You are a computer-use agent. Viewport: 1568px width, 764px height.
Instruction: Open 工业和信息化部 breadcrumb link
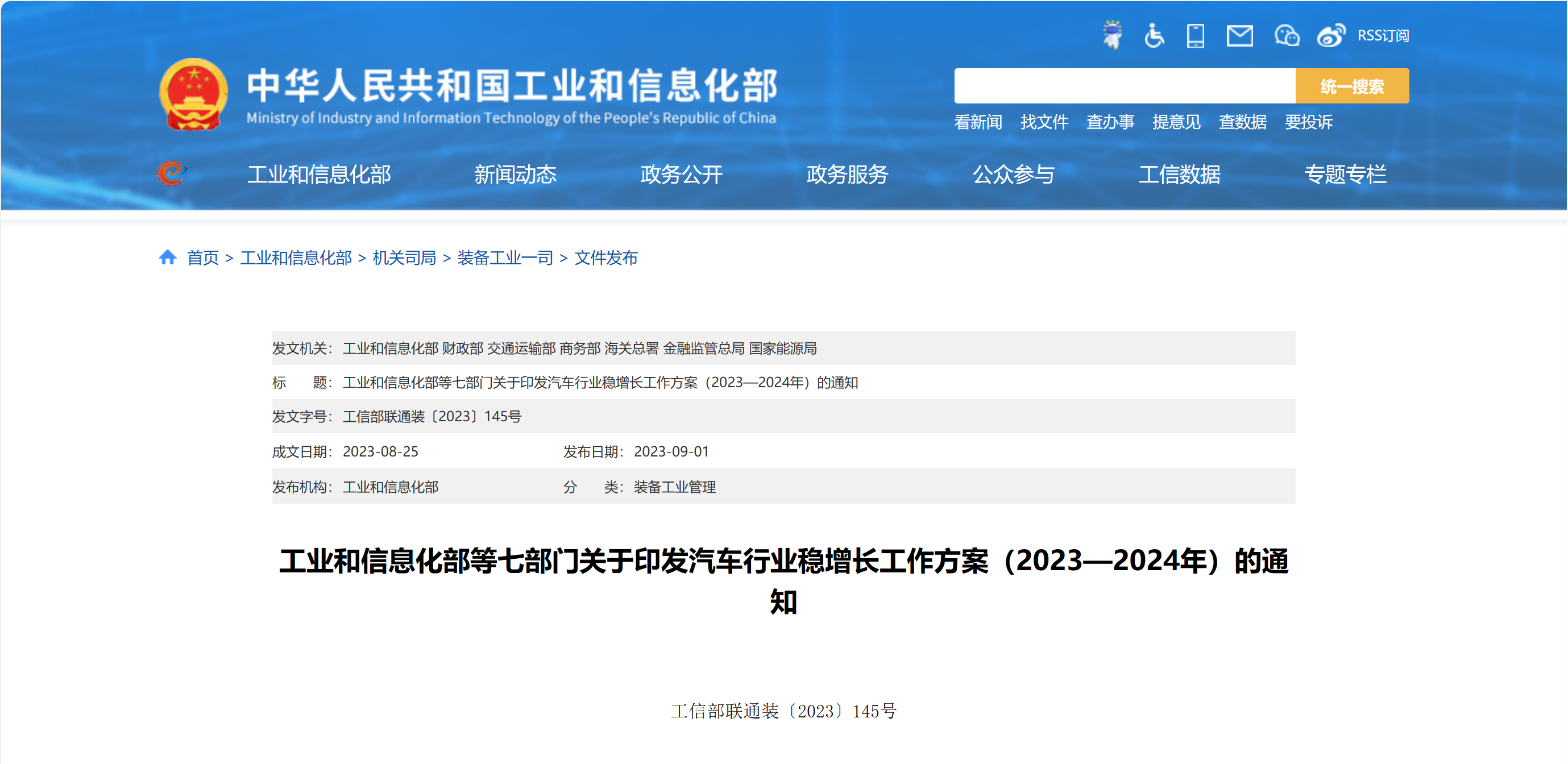(296, 258)
